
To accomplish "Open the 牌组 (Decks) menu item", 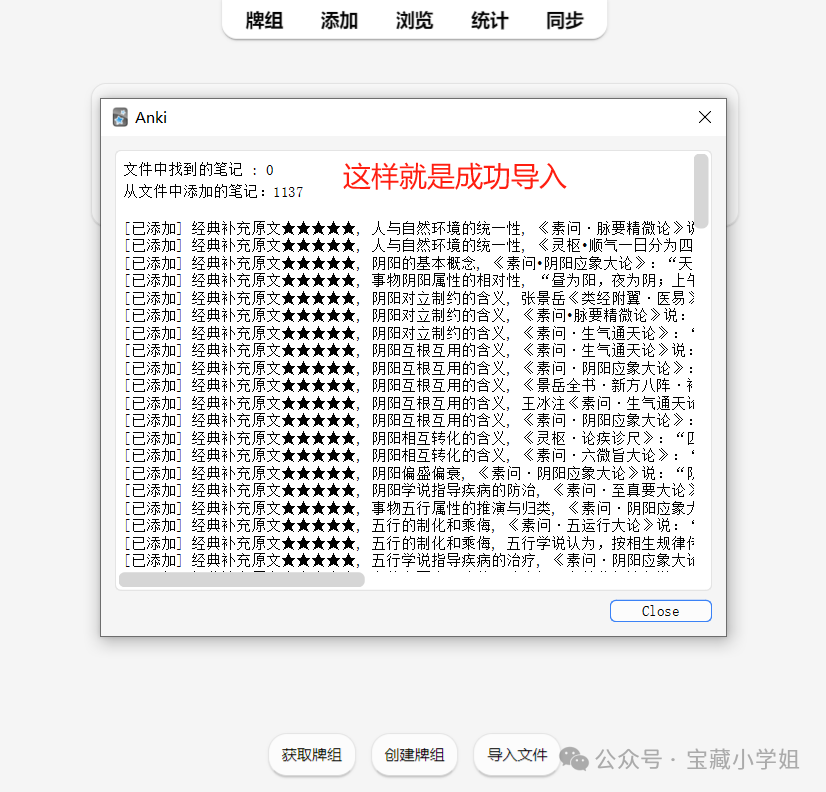I will (x=264, y=20).
